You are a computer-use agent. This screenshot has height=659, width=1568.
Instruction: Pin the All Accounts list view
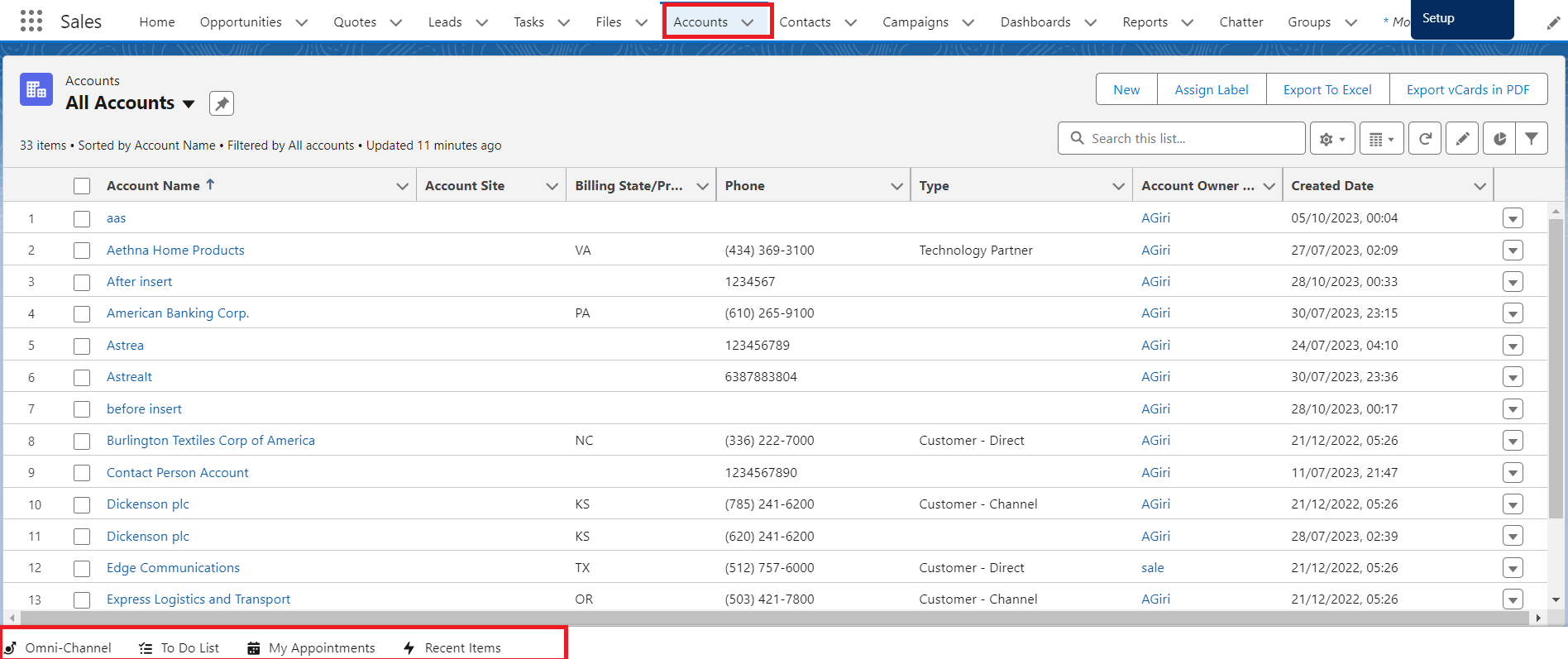pos(222,103)
